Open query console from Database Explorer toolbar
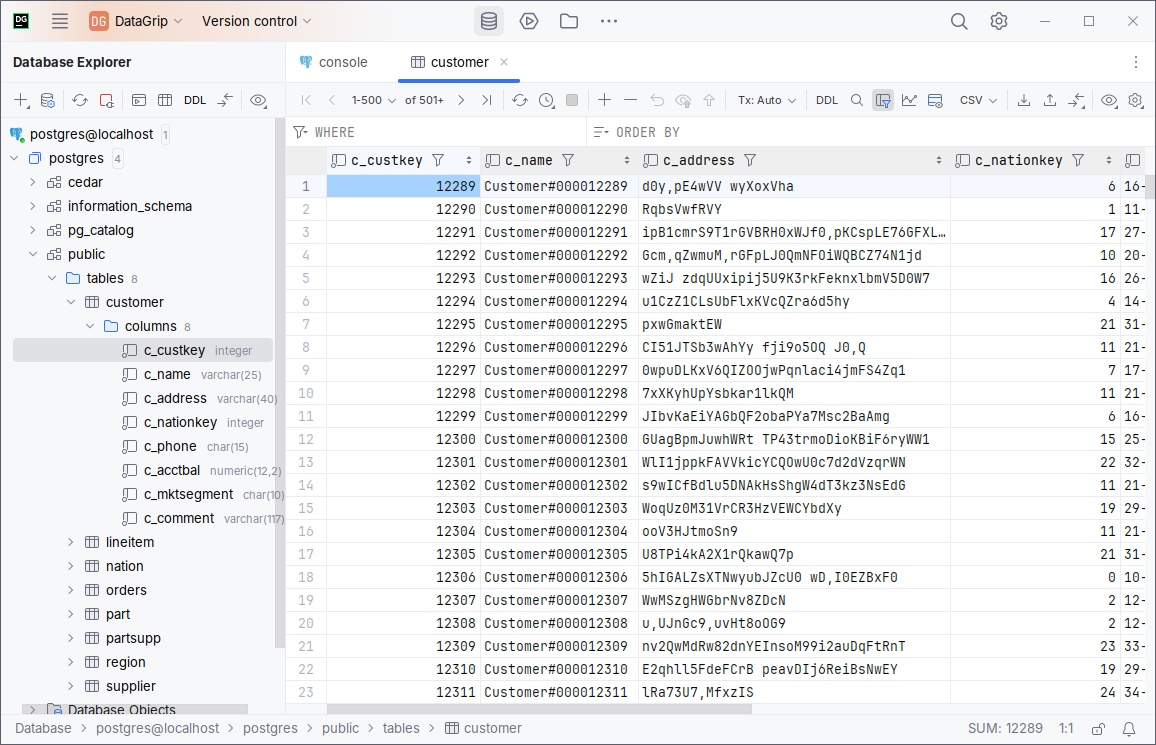Viewport: 1156px width, 745px height. (140, 100)
